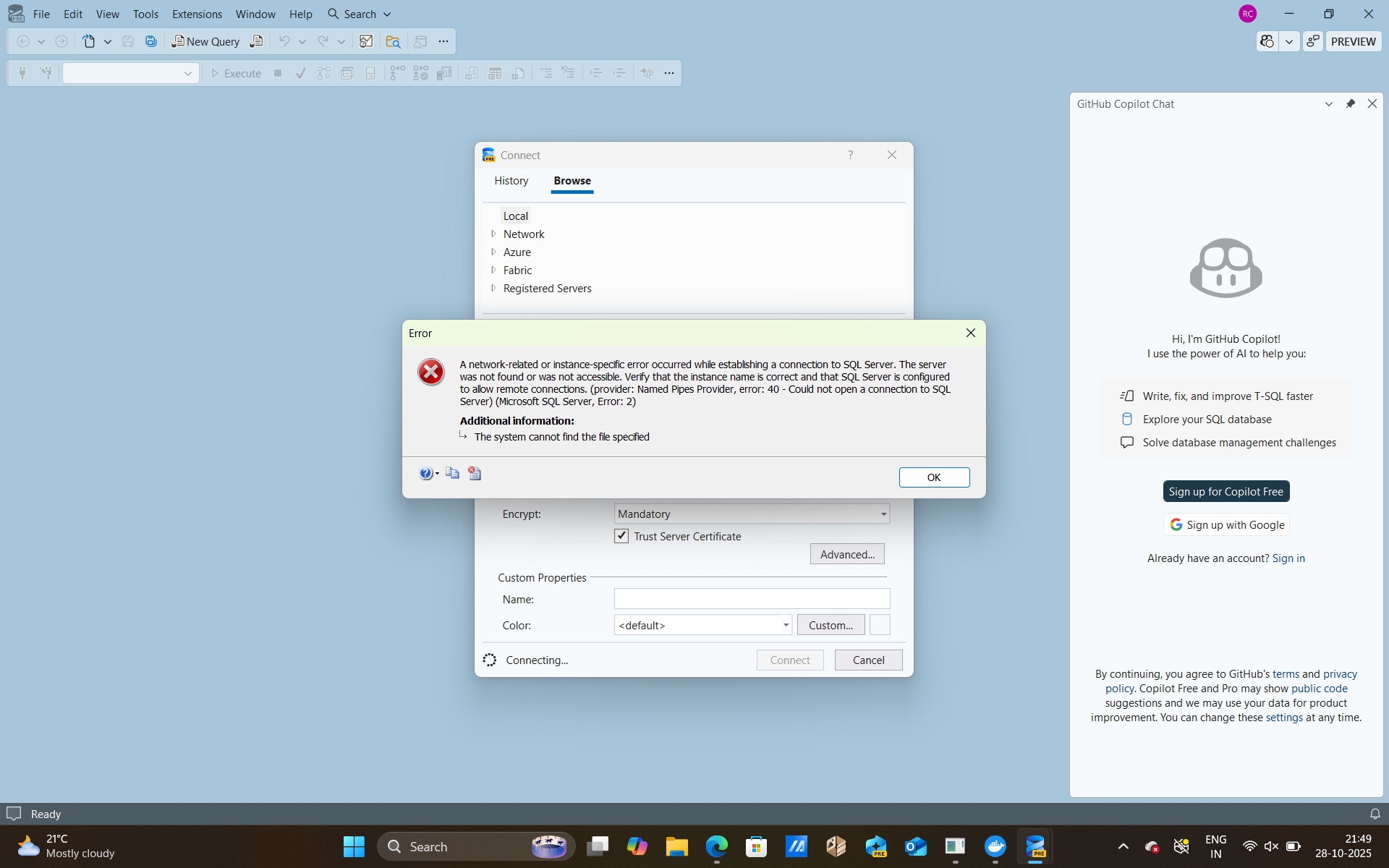Click the show details icon in Error dialog
This screenshot has width=1389, height=868.
tap(475, 473)
